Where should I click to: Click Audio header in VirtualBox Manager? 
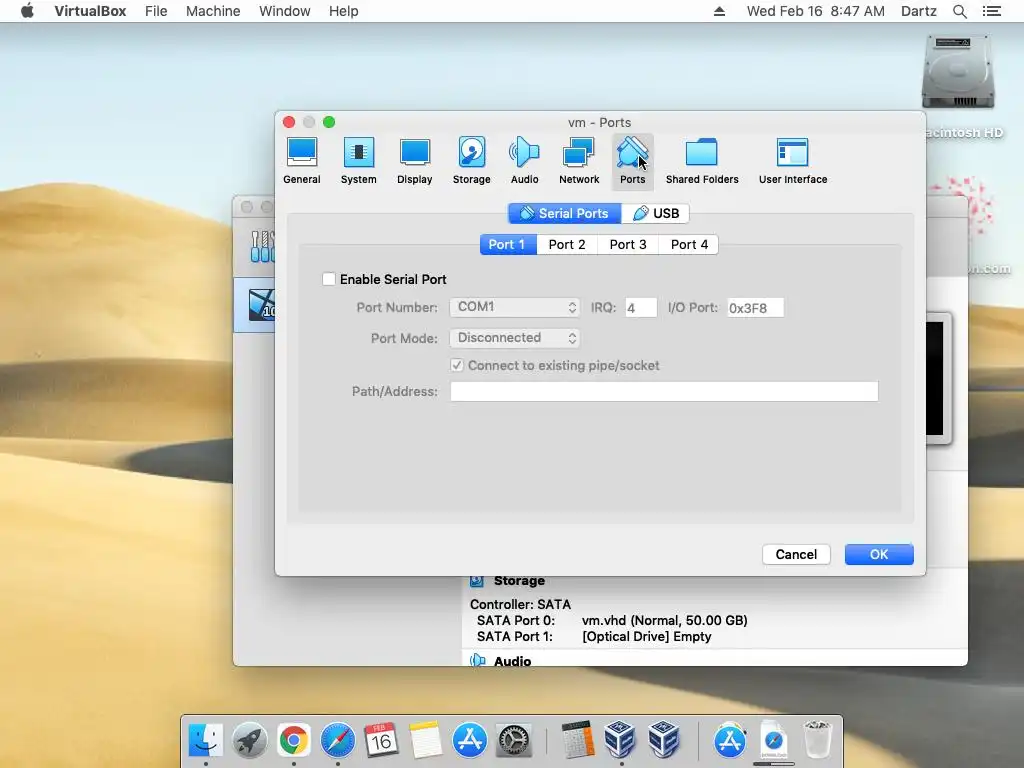[x=512, y=661]
